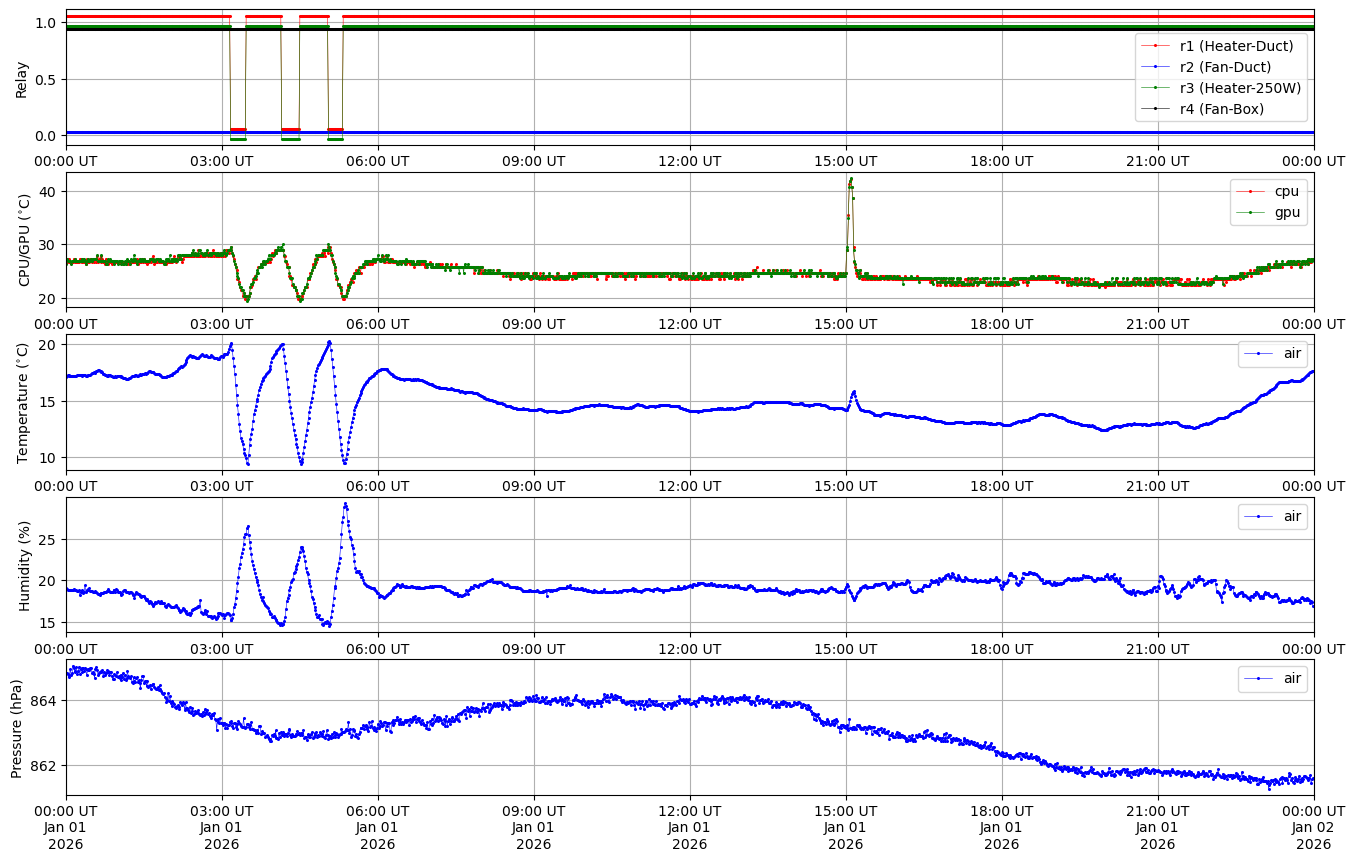
Task: Select r4 (Fan-Box) in the relay legend
Action: click(x=1221, y=109)
